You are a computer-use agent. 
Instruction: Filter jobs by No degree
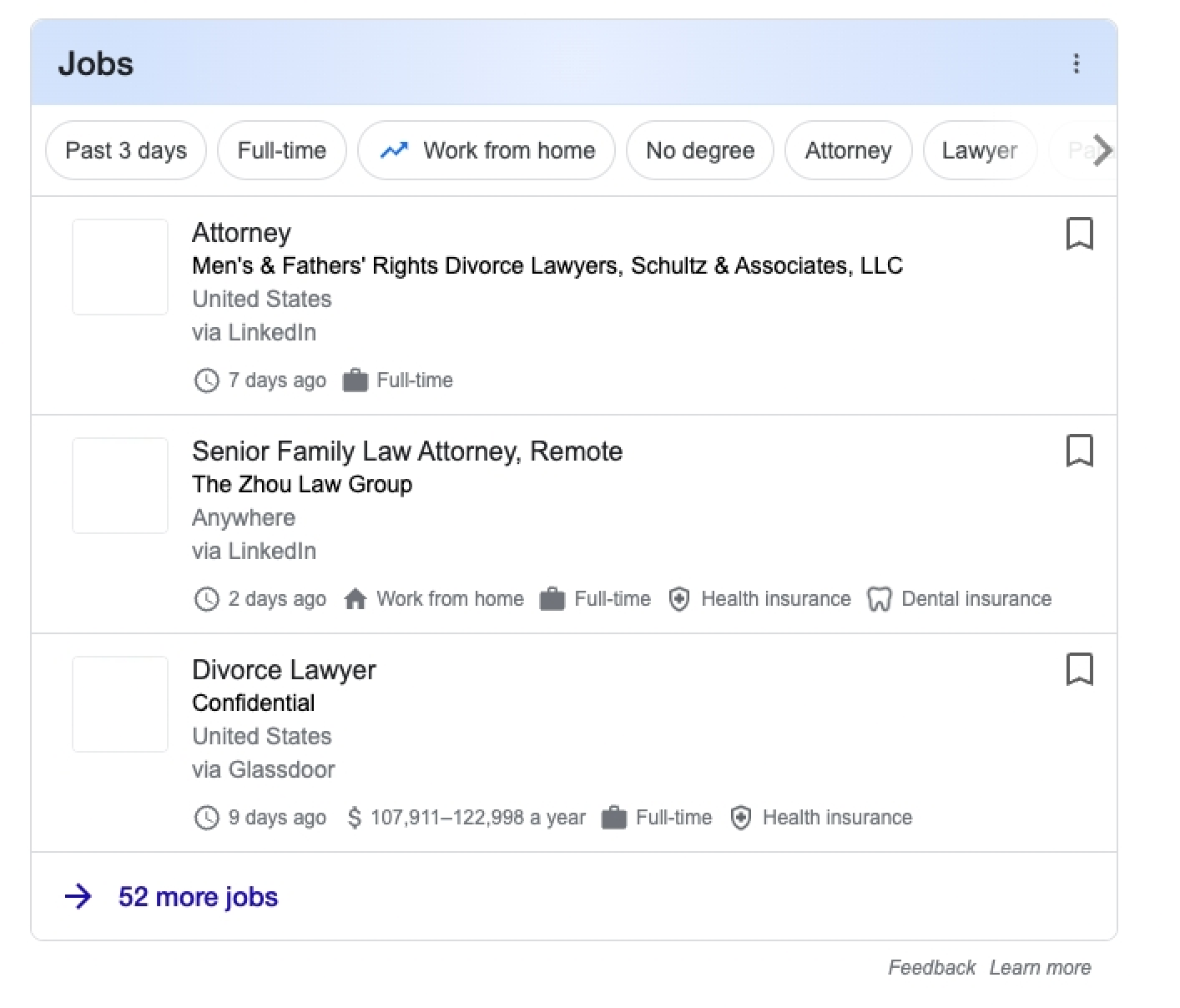699,150
